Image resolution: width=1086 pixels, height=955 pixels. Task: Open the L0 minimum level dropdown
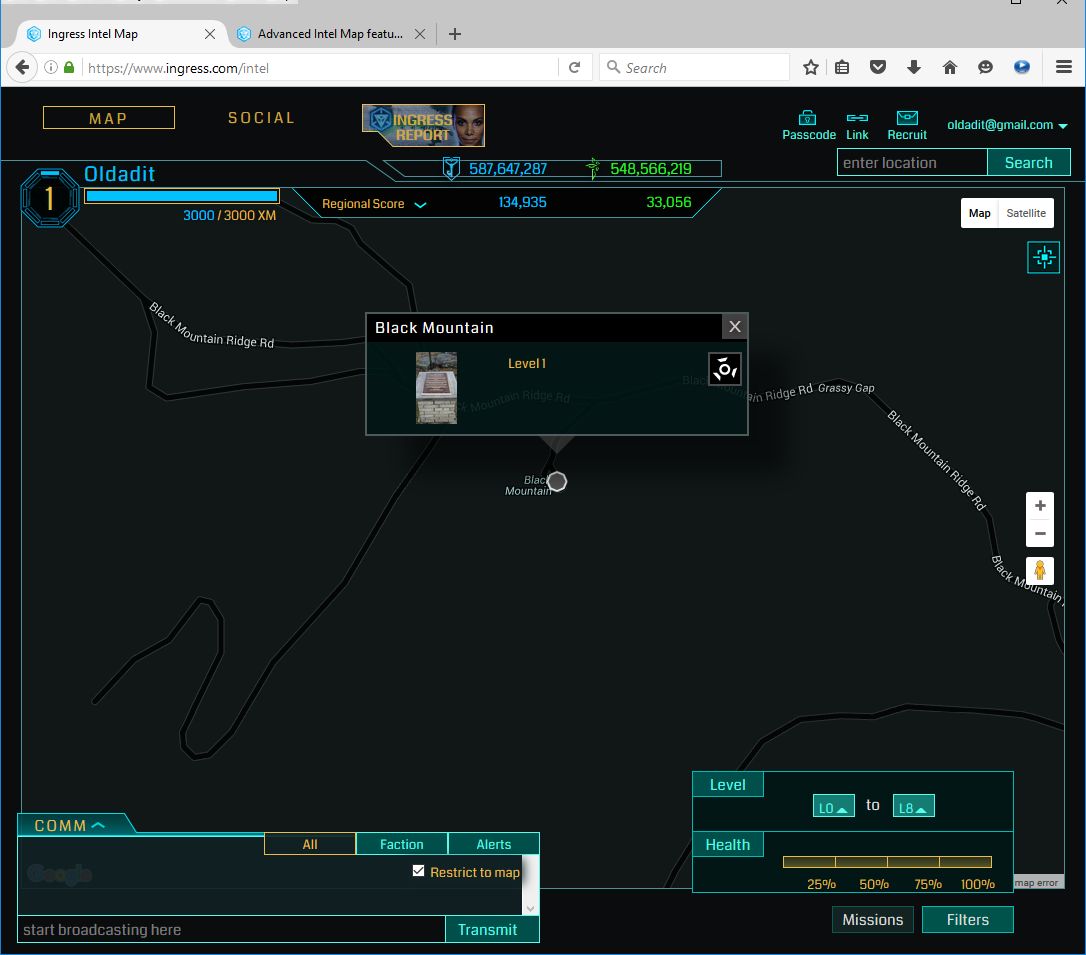point(833,806)
